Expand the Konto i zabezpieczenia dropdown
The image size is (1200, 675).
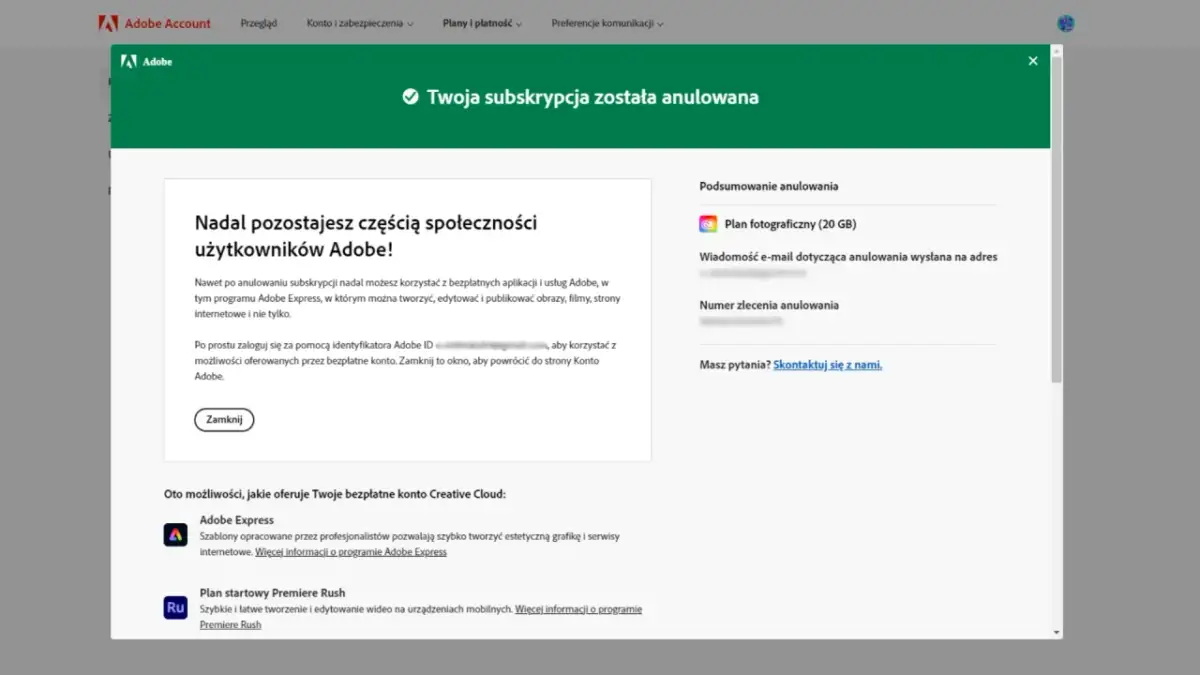coord(360,23)
